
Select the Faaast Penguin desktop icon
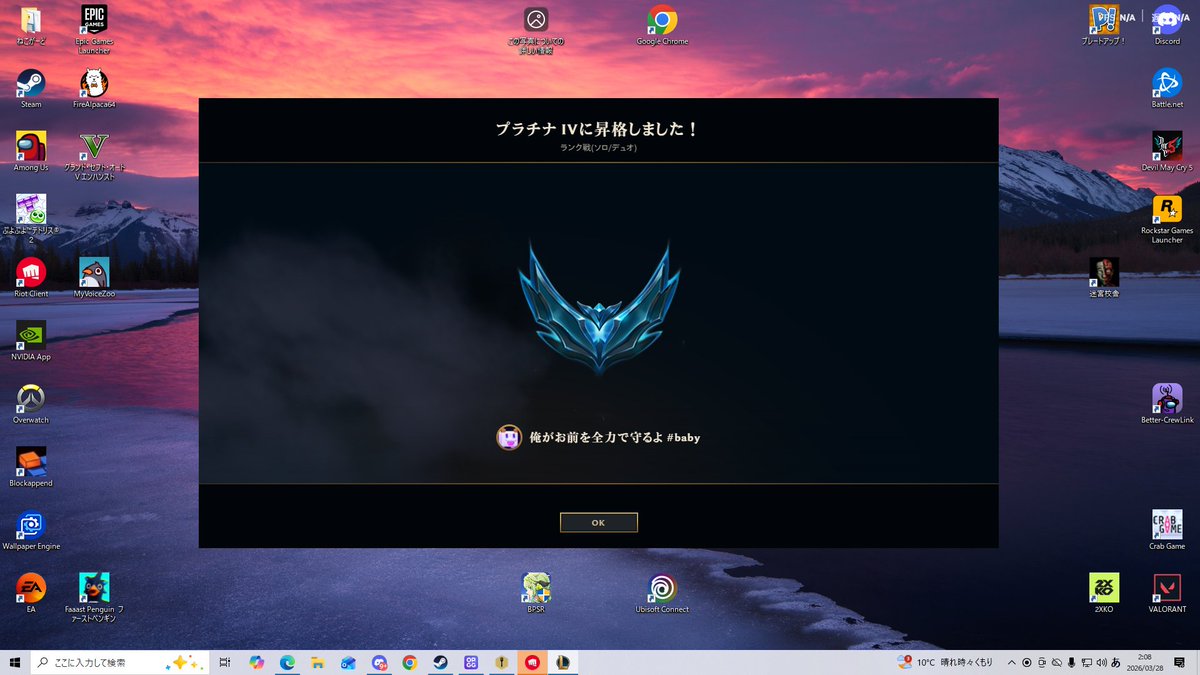(x=94, y=597)
